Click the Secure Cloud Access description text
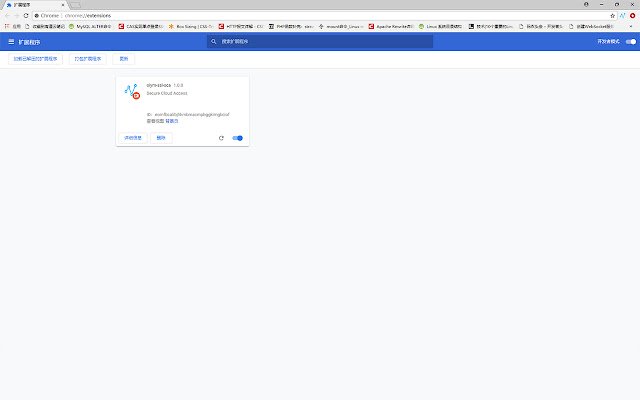The height and width of the screenshot is (400, 640). (x=167, y=93)
